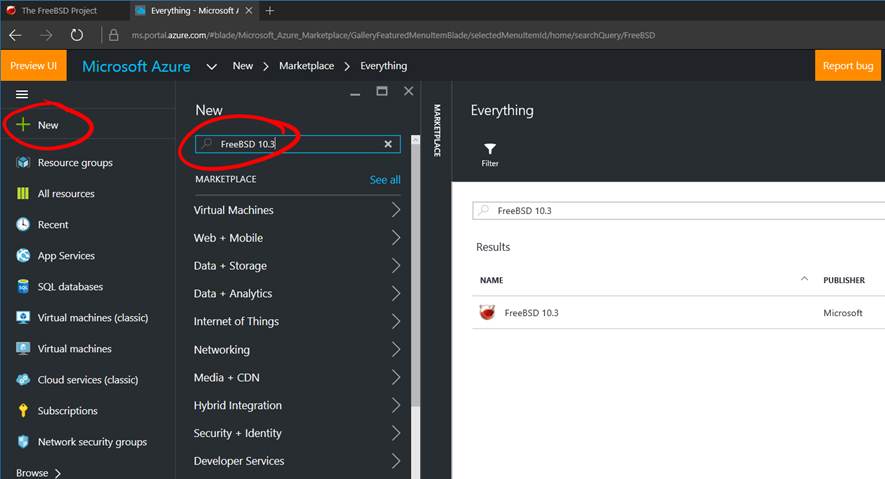The height and width of the screenshot is (479, 885).
Task: Click the Cloud services (classic) icon
Action: (23, 380)
